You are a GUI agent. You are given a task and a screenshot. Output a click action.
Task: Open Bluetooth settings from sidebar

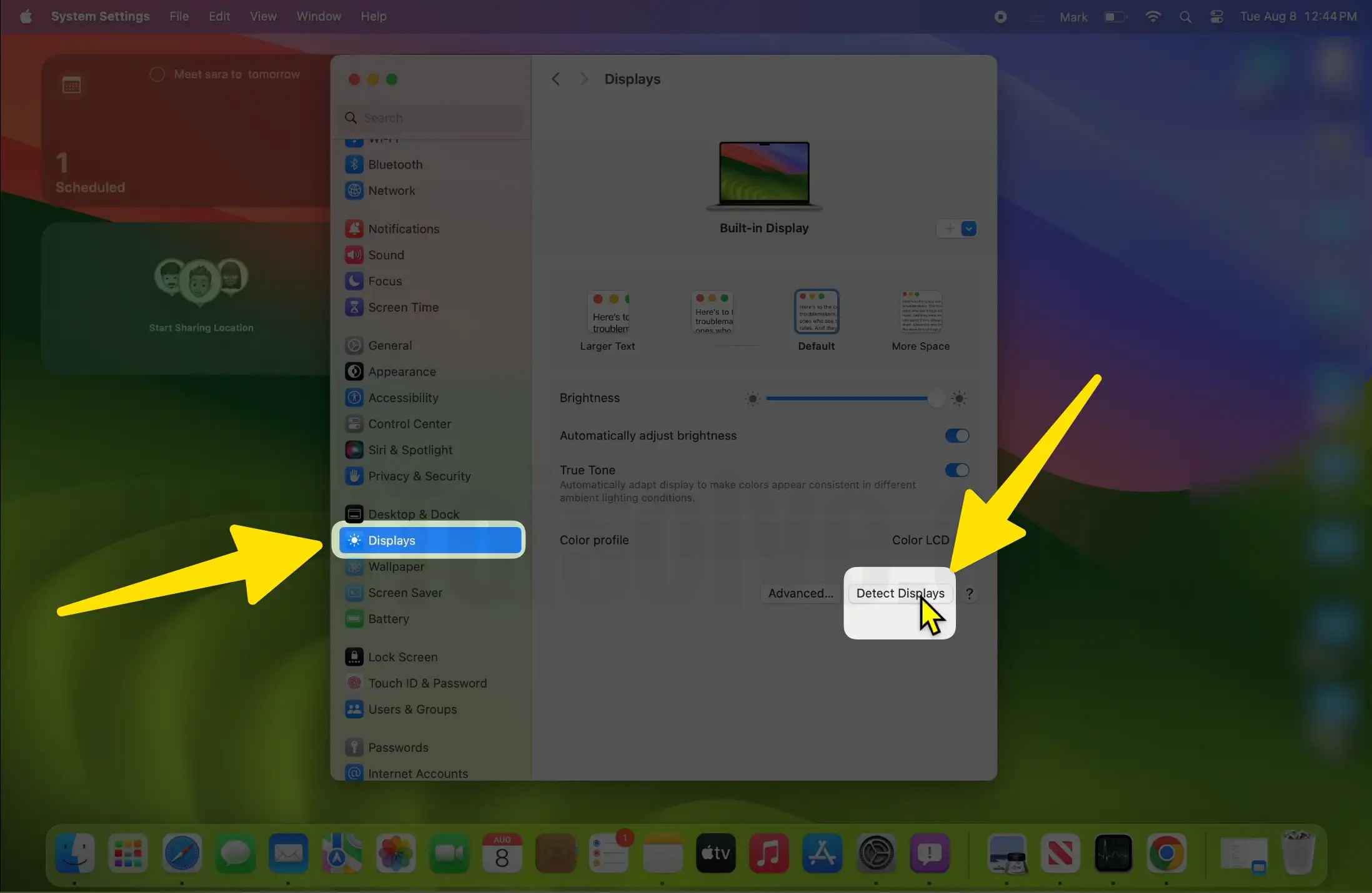tap(394, 164)
